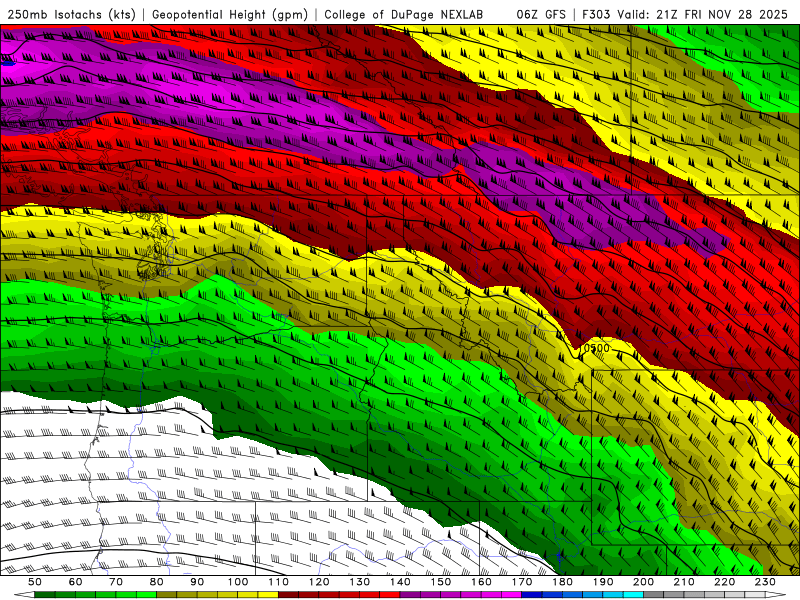
Task: Click the legend value 120
Action: tap(319, 582)
